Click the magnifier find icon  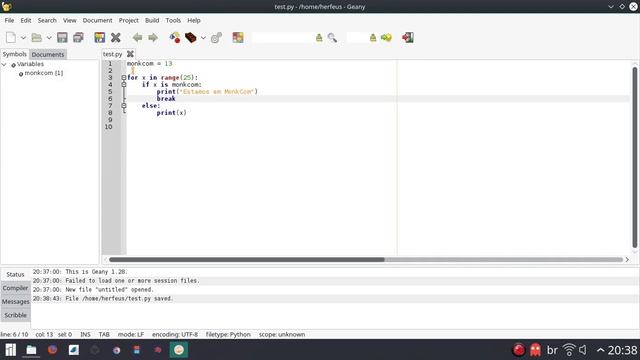pos(332,38)
